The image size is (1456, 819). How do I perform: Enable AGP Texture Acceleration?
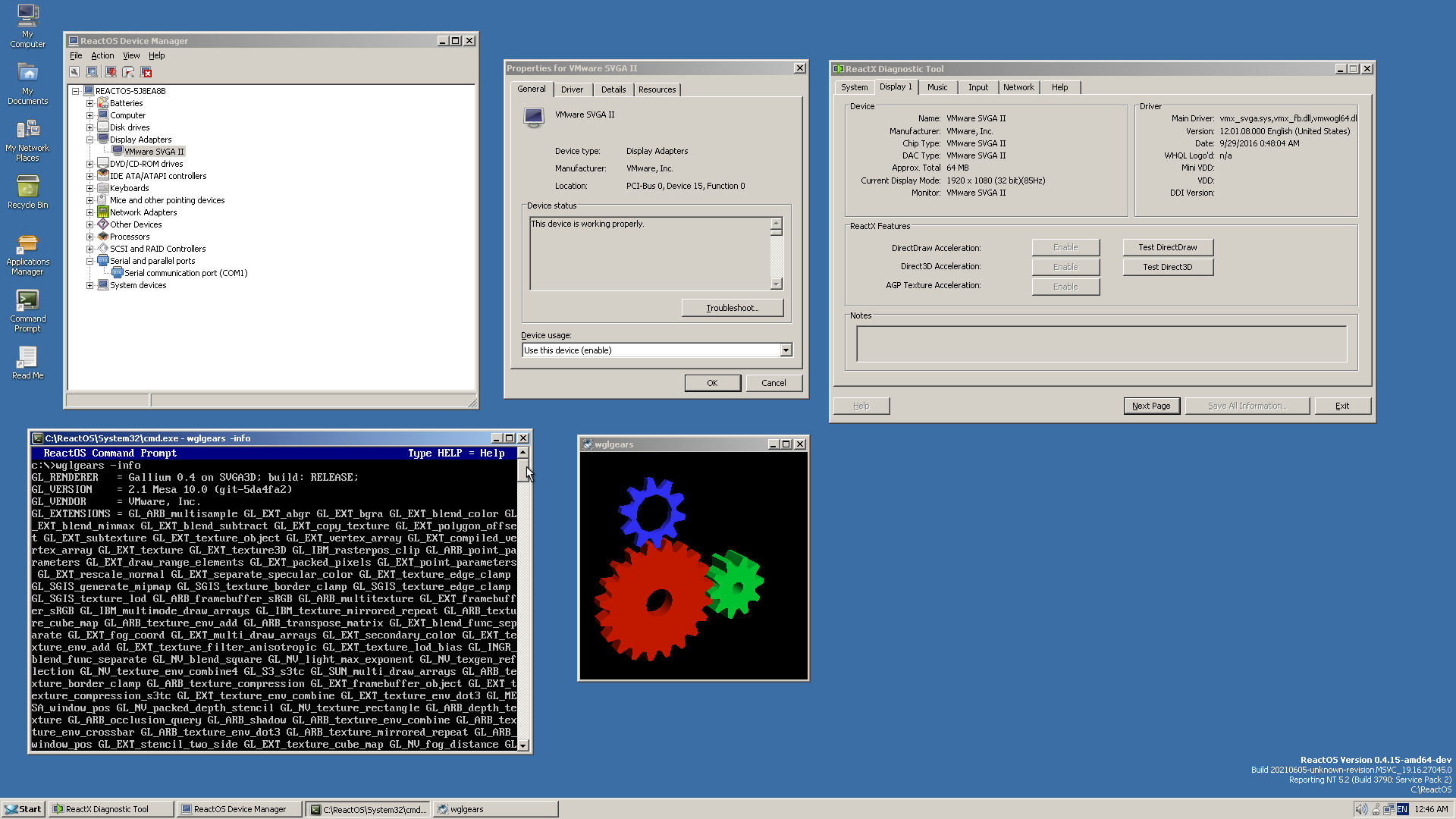[1065, 286]
